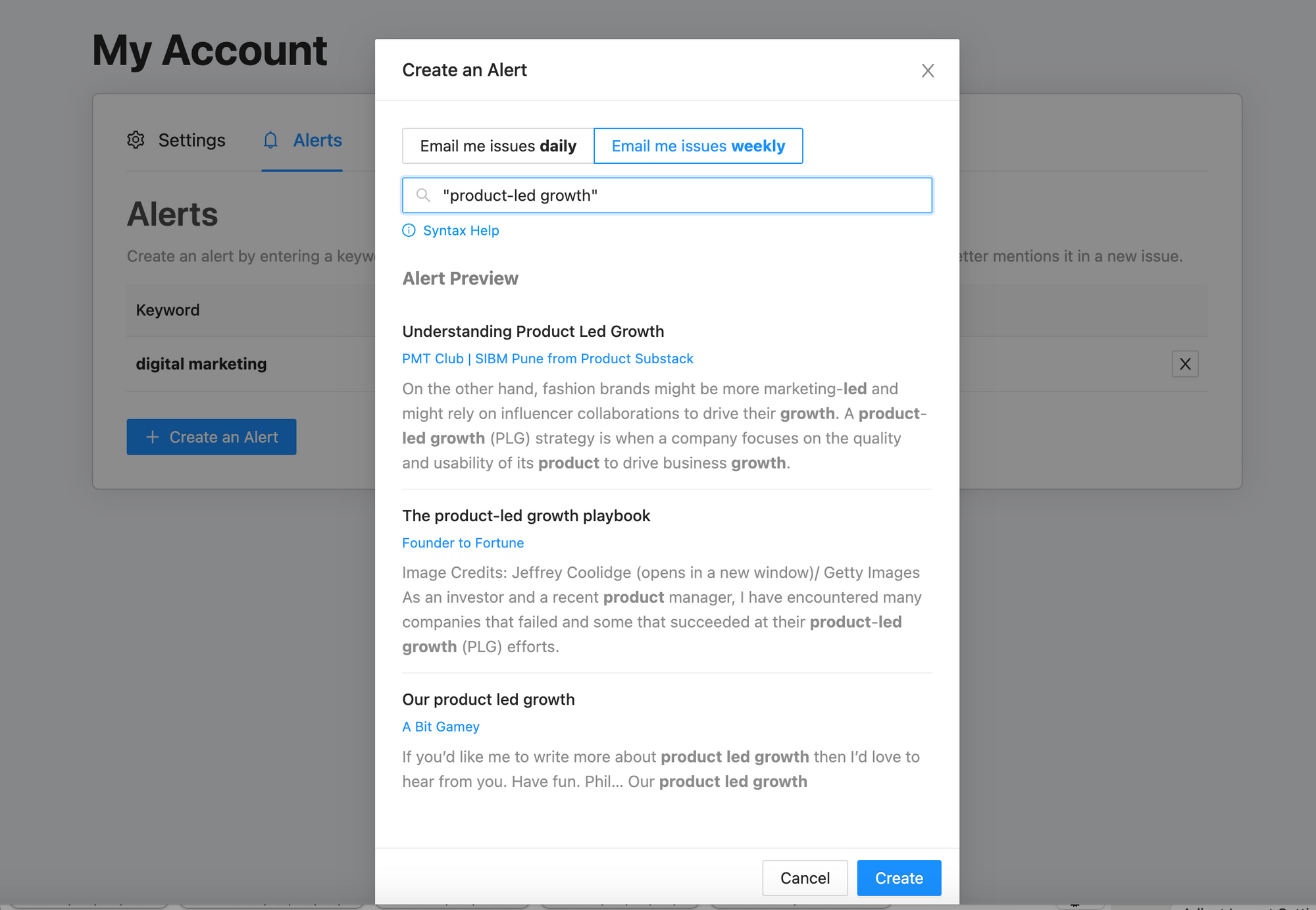Open the PMT Club SIBM Pune source link
The image size is (1316, 910).
547,359
